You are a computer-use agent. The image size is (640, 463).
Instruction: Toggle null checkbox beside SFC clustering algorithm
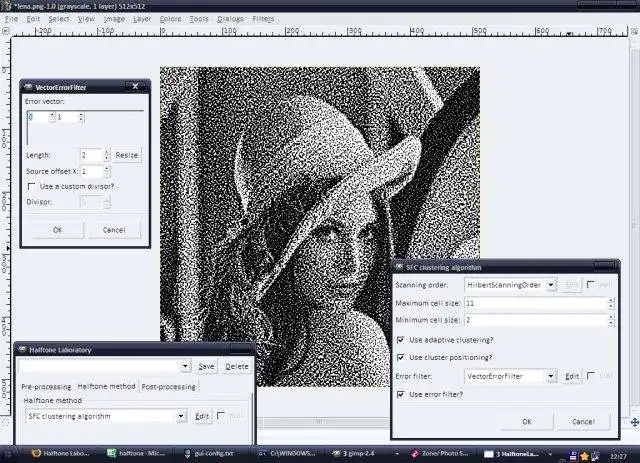[221, 416]
